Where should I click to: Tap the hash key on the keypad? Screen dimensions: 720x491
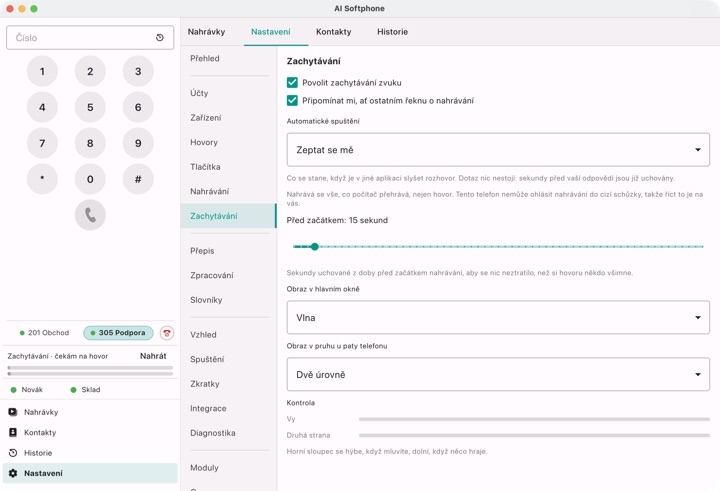click(138, 179)
